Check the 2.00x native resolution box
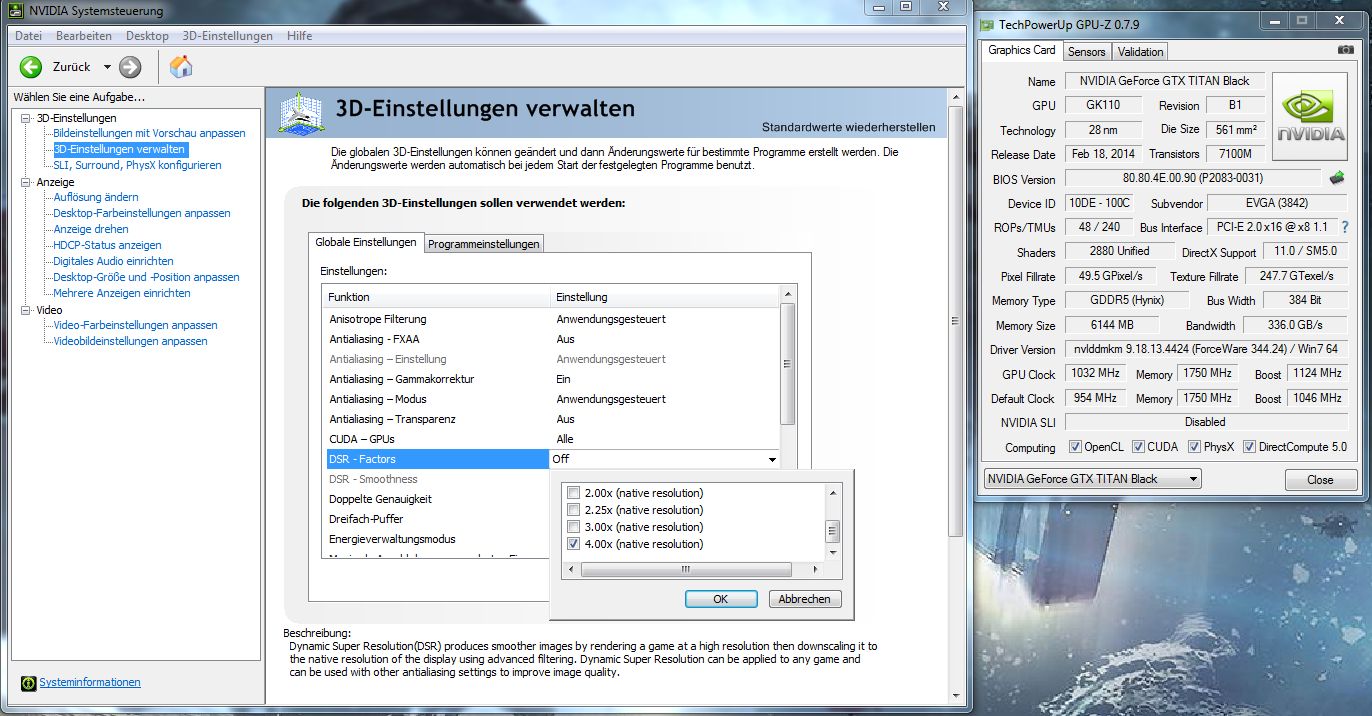This screenshot has height=716, width=1372. pyautogui.click(x=573, y=493)
